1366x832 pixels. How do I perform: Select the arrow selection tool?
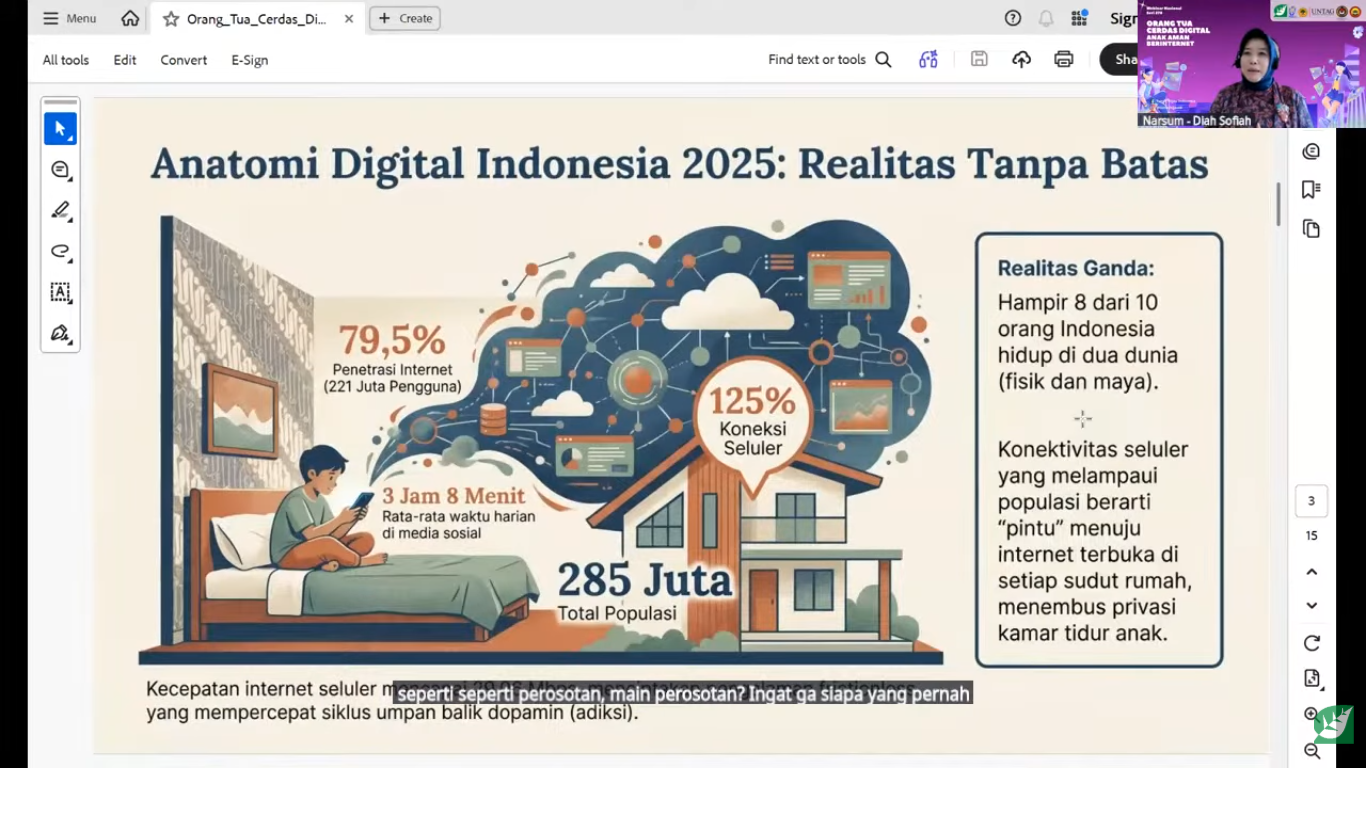(x=60, y=129)
